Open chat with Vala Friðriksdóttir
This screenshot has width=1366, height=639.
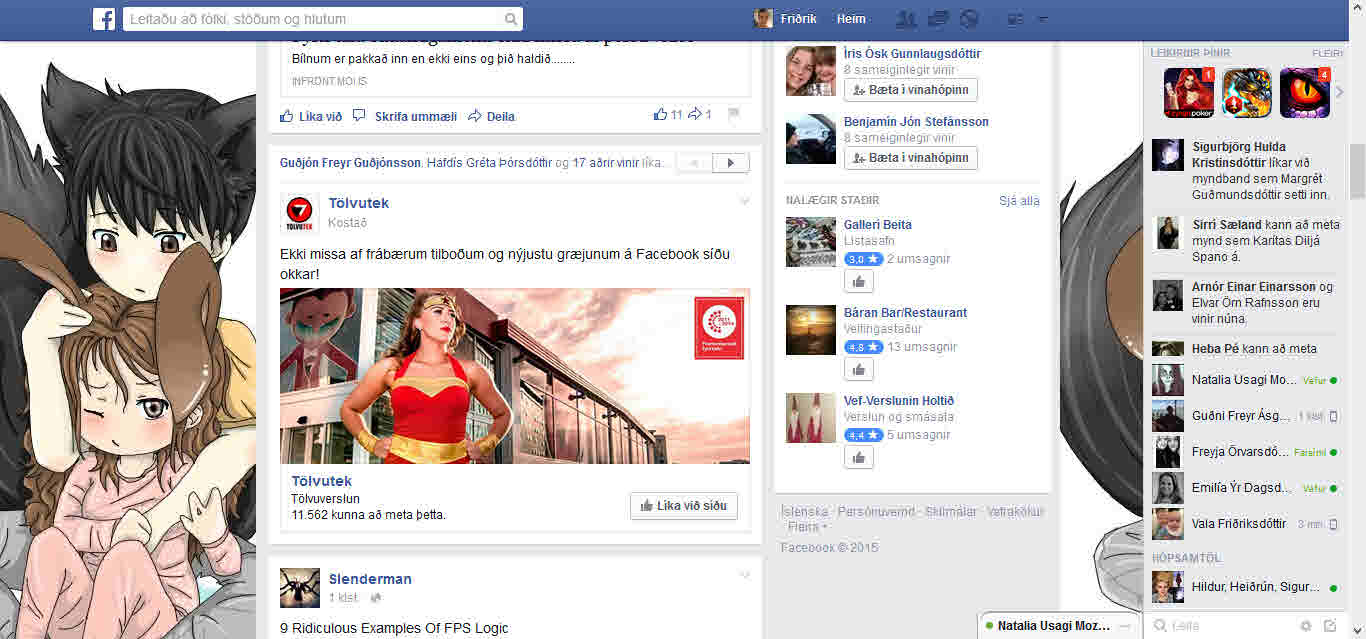click(x=1246, y=524)
